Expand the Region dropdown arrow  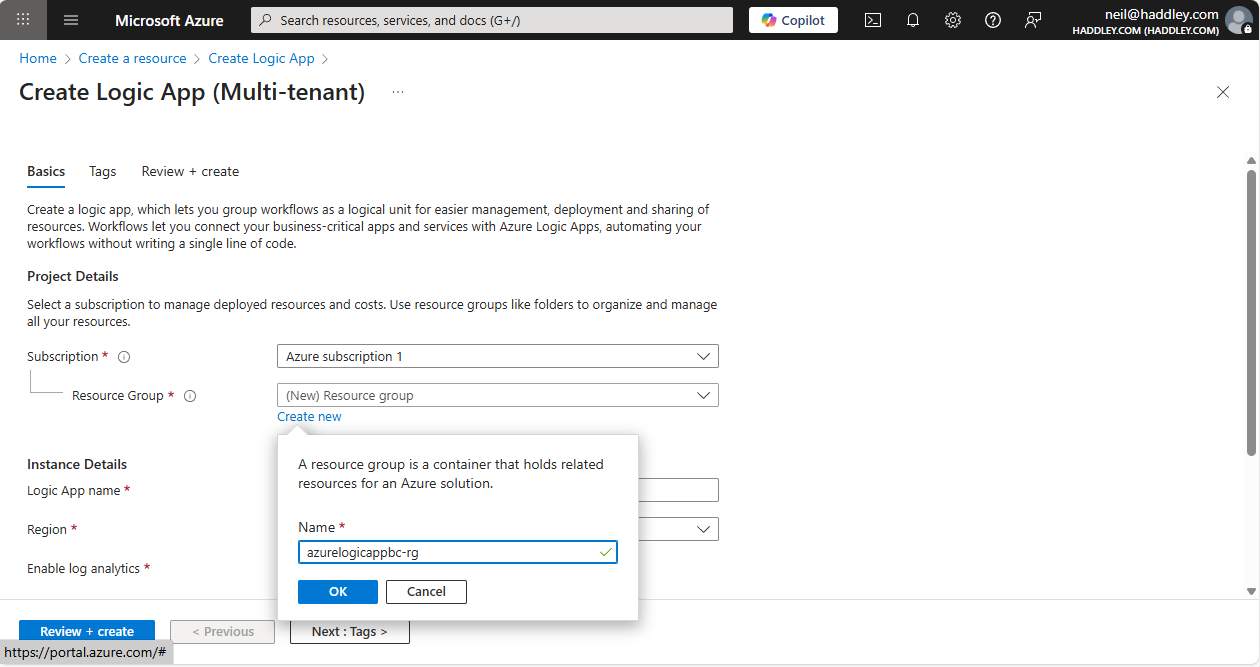pos(704,529)
